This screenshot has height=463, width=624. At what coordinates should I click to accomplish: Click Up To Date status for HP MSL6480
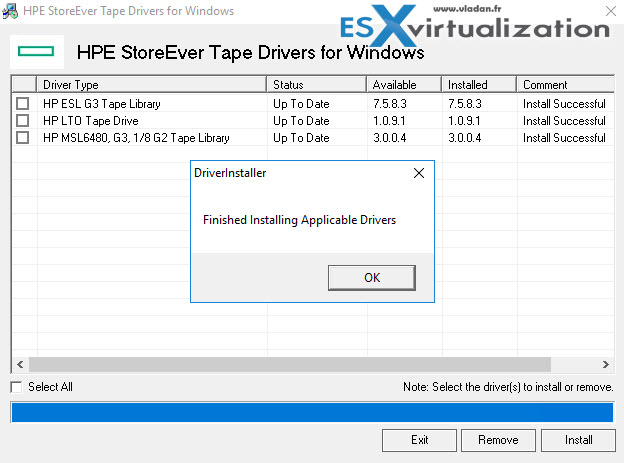(x=301, y=138)
